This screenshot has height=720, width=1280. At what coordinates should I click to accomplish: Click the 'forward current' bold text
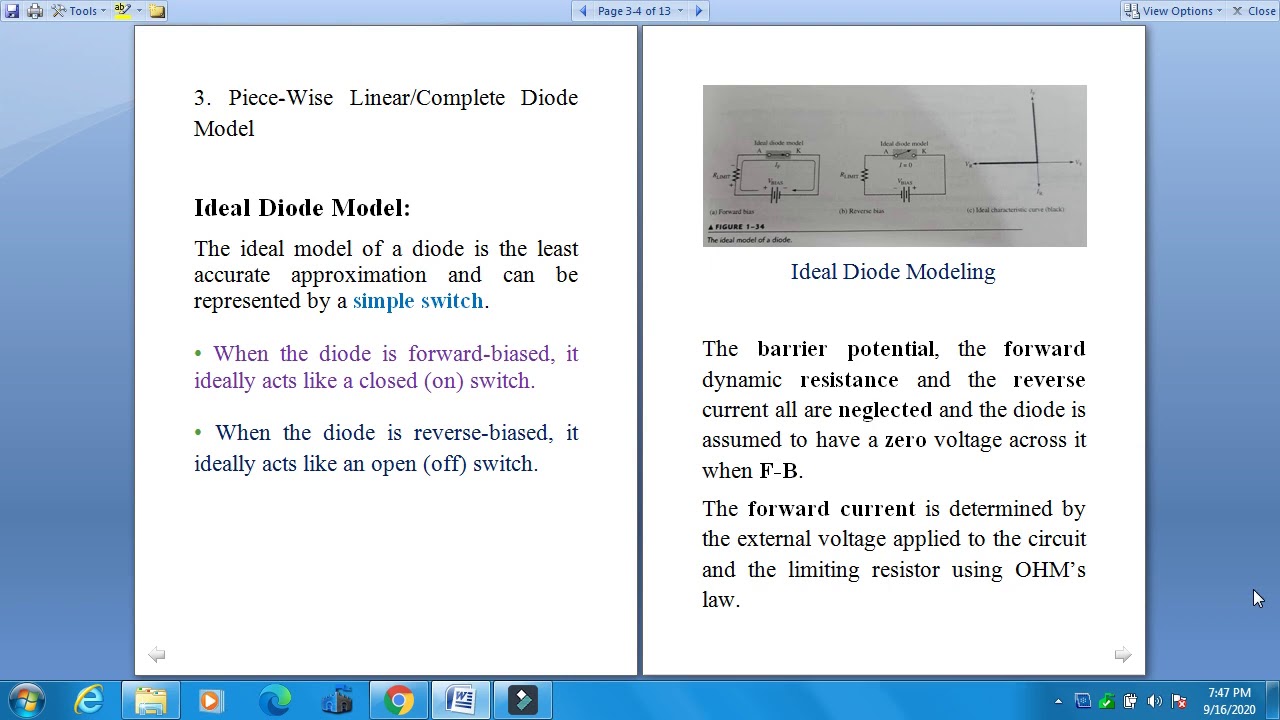point(832,509)
